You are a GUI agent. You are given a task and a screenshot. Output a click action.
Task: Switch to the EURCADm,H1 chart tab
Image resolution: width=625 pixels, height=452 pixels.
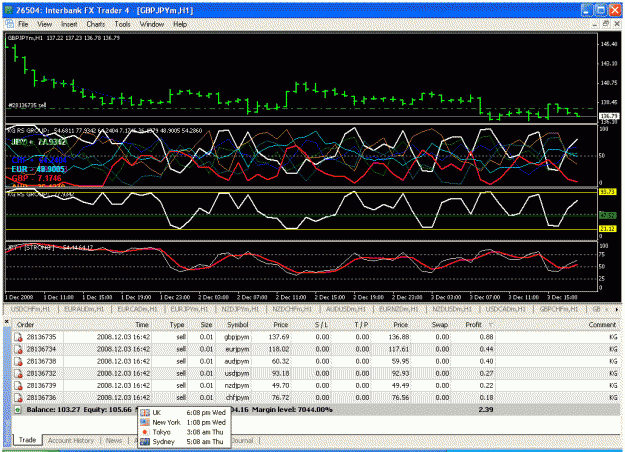(x=137, y=309)
